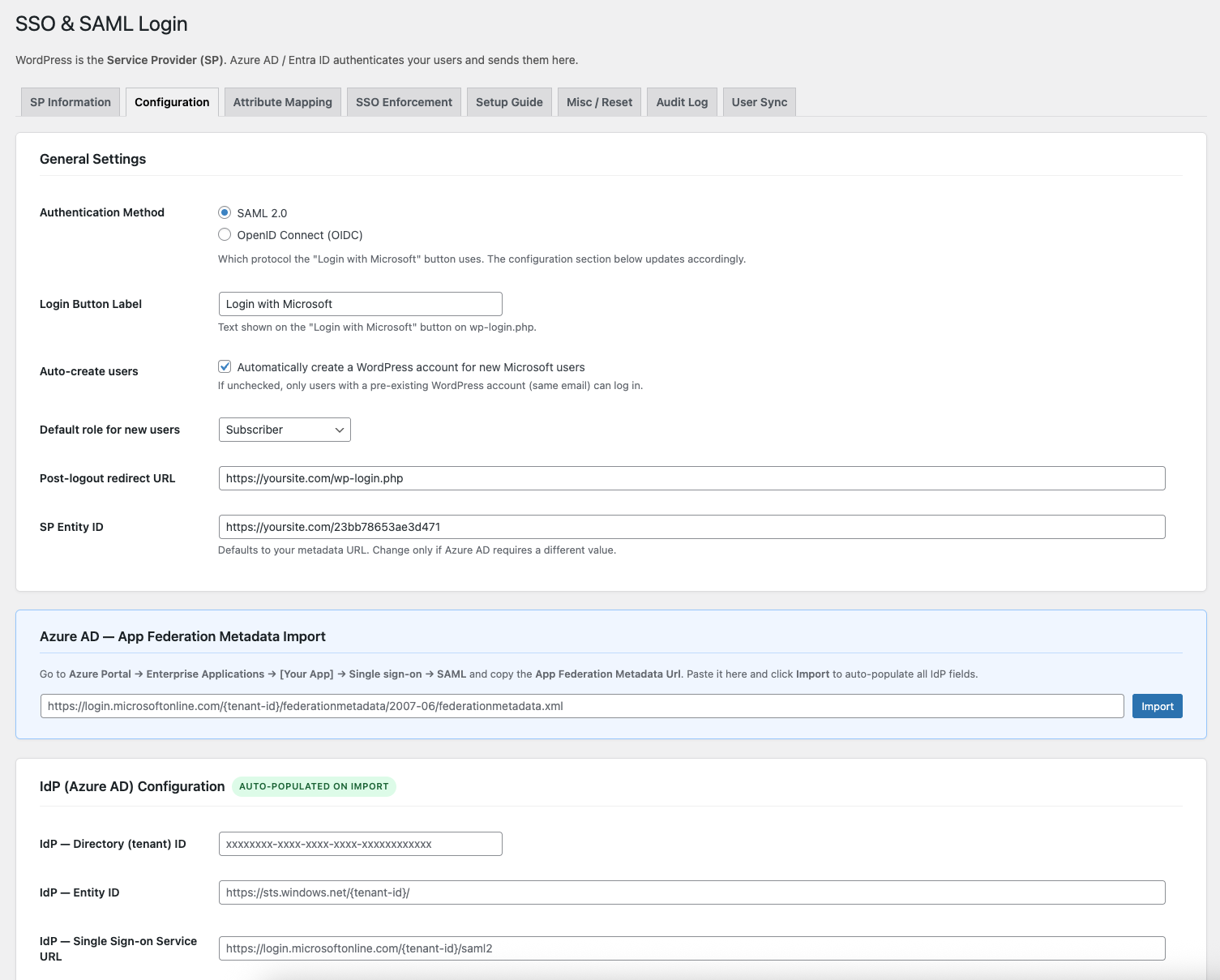
Task: Go to the Setup Guide tab
Action: [x=509, y=102]
